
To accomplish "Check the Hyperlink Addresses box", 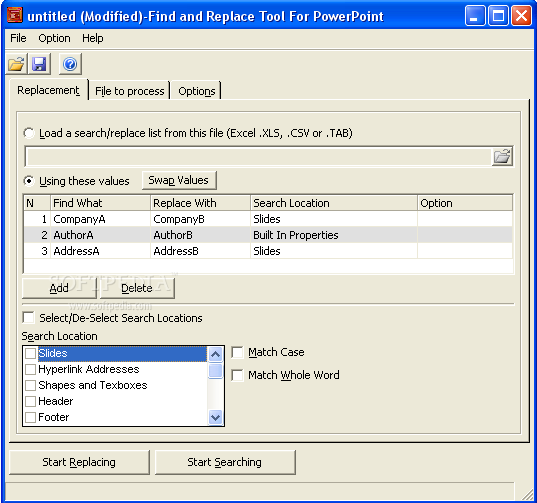I will 30,369.
